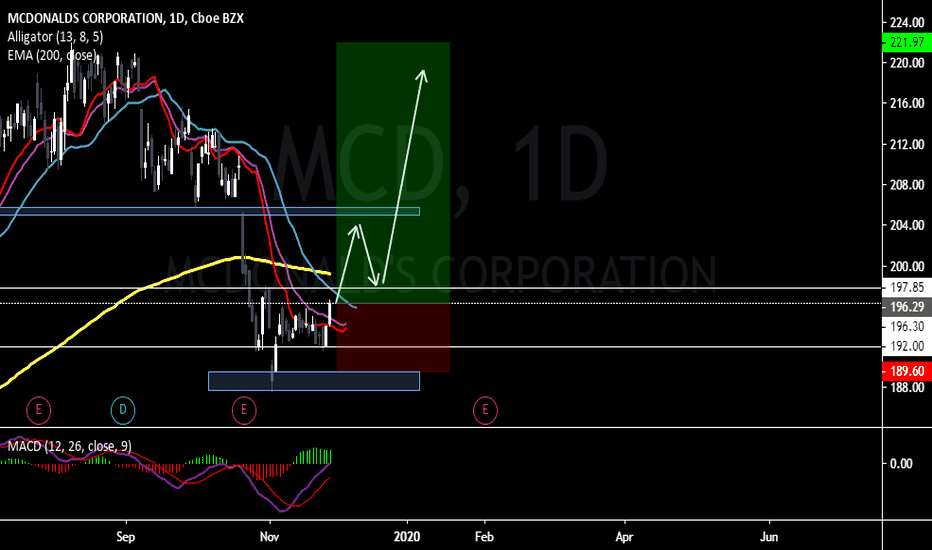This screenshot has width=932, height=550.
Task: Click the earnings E marker above Feb
Action: point(485,410)
